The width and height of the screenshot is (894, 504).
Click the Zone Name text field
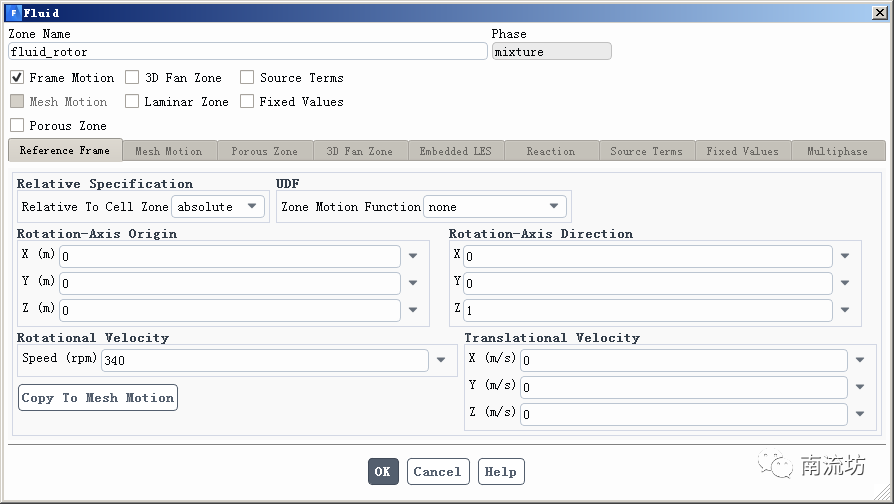[247, 51]
